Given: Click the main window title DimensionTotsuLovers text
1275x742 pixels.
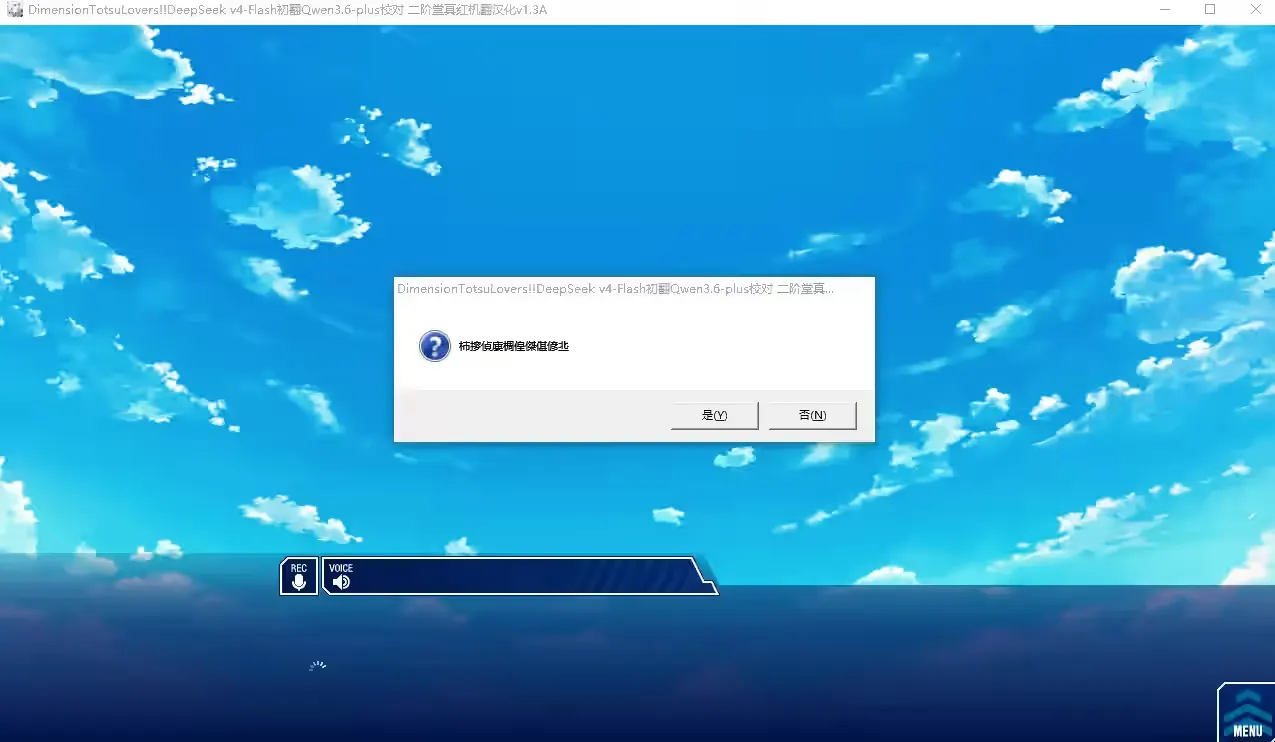Looking at the screenshot, I should pyautogui.click(x=287, y=10).
